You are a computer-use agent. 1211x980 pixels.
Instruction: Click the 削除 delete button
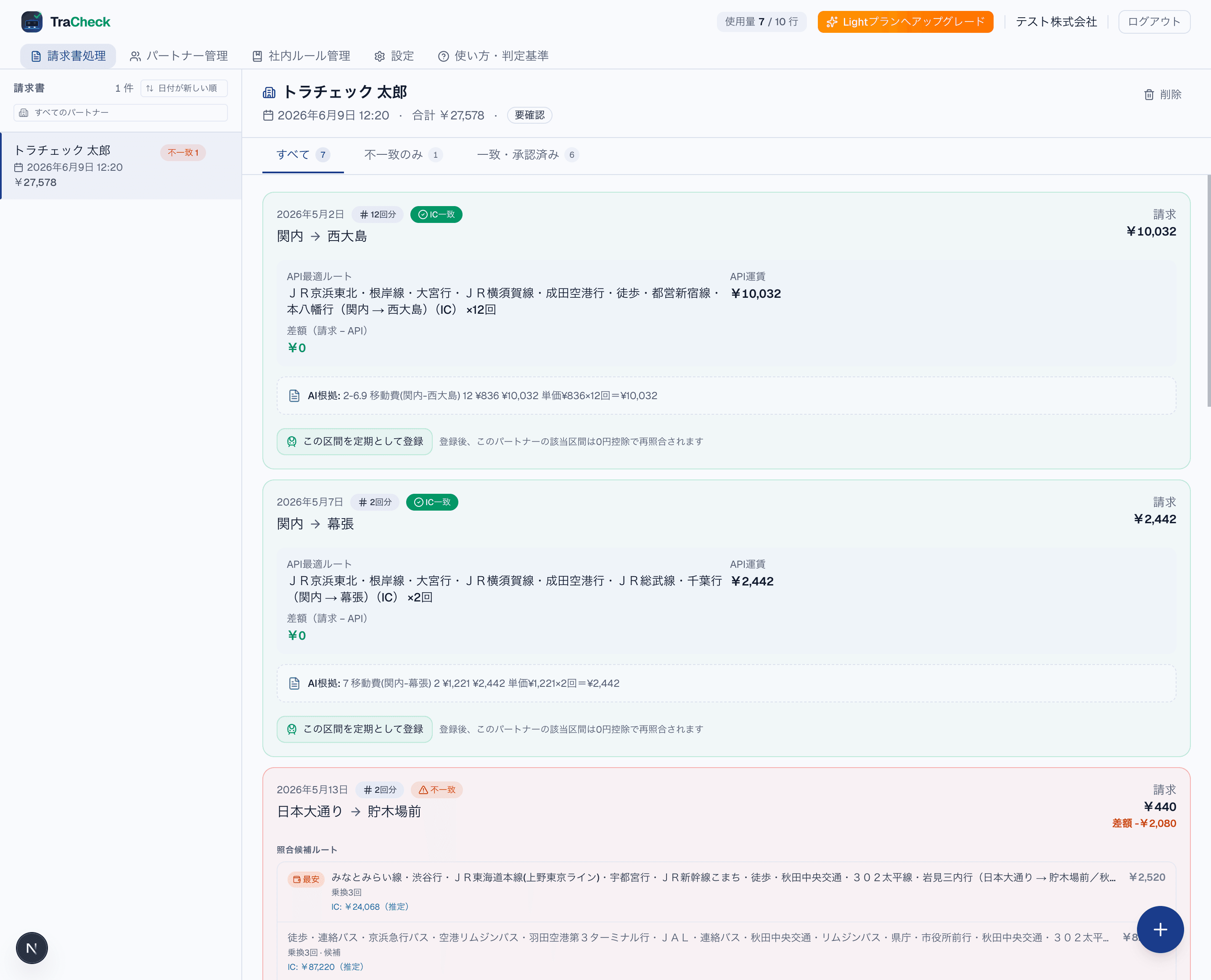click(x=1163, y=94)
